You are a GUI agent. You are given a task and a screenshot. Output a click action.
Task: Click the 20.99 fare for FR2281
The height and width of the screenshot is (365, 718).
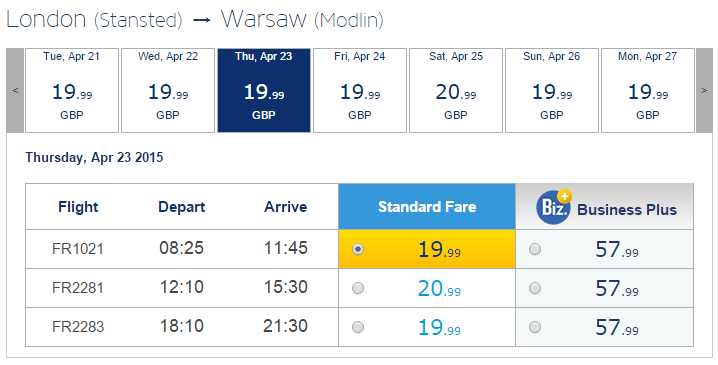pos(439,289)
